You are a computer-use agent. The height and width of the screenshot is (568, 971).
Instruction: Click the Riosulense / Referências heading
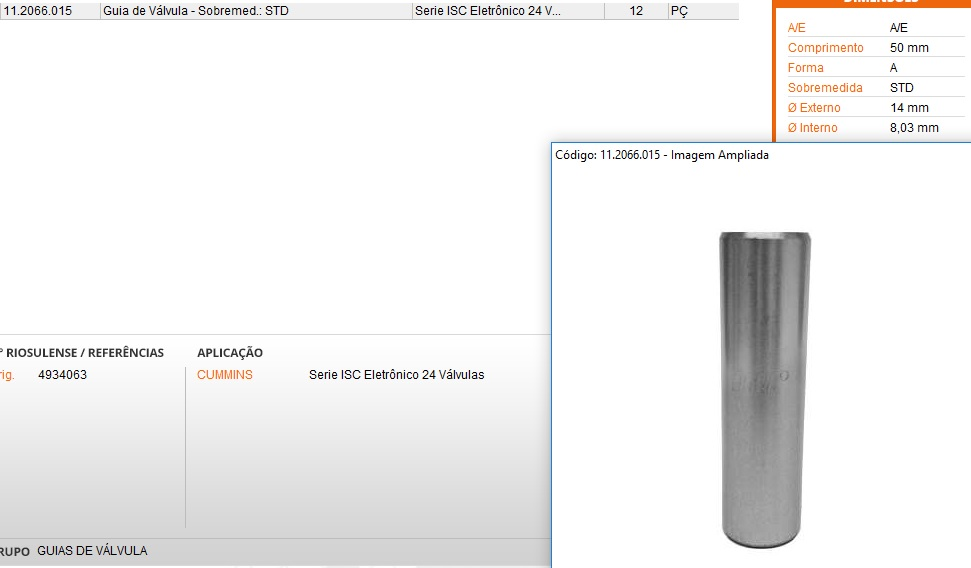click(84, 353)
